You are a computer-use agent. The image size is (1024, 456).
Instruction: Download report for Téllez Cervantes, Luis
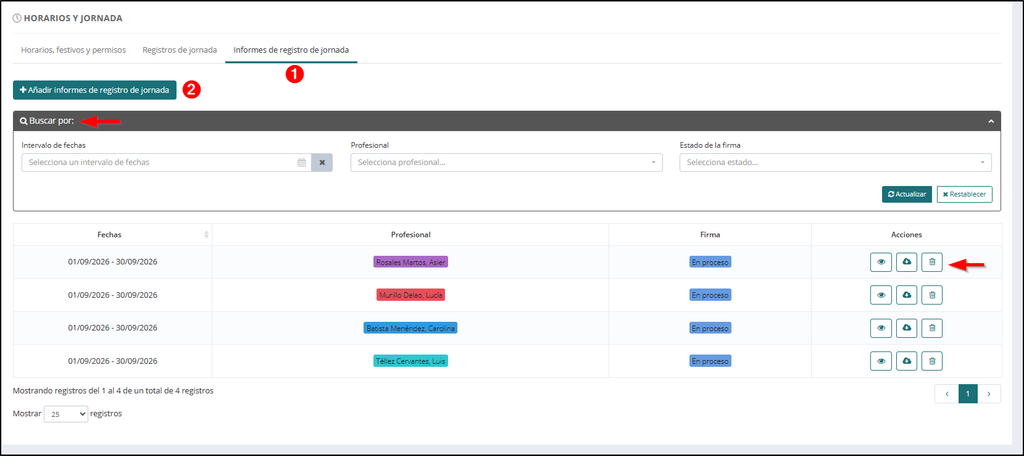coord(906,361)
